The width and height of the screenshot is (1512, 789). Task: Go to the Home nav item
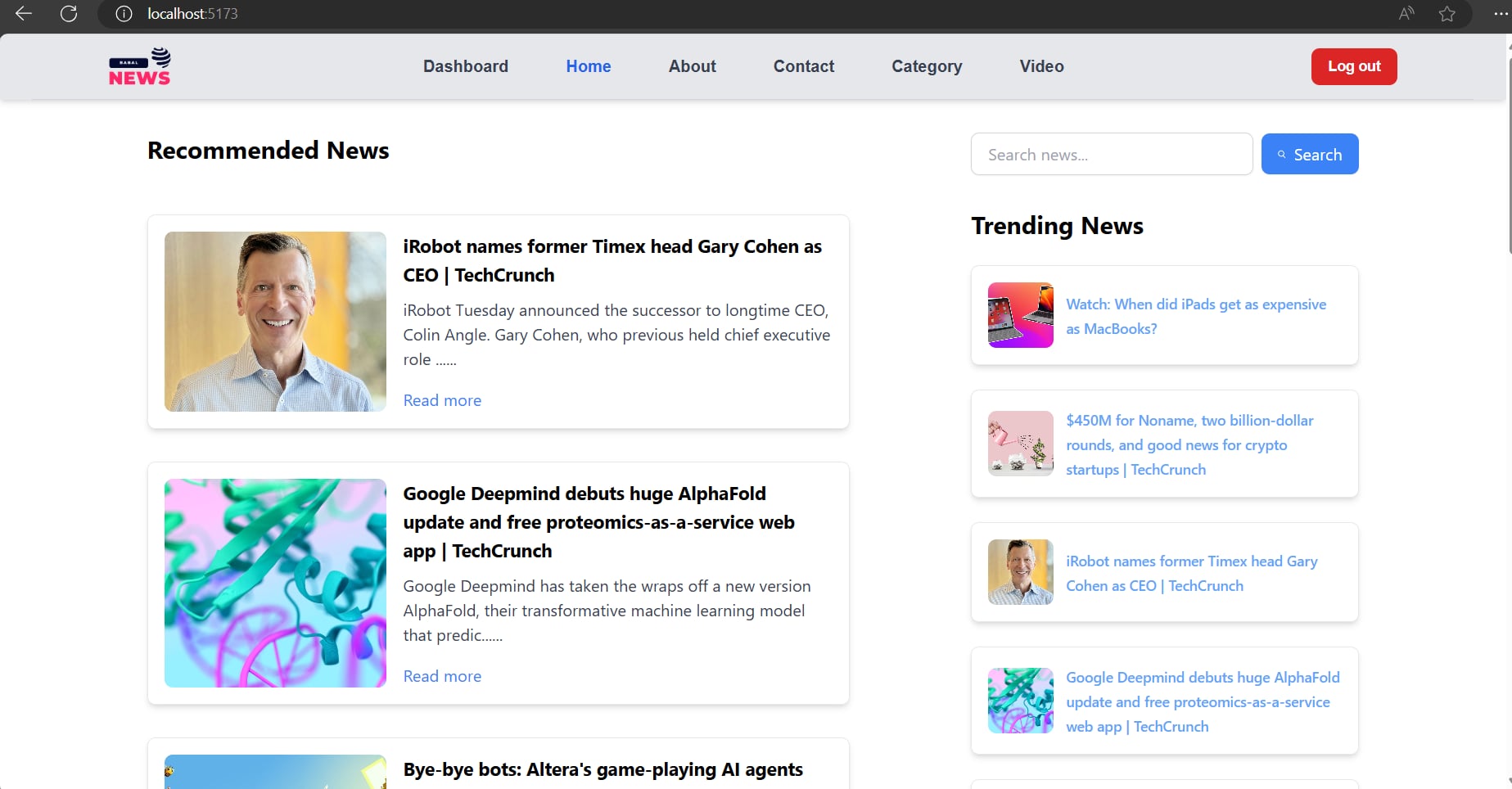(589, 66)
